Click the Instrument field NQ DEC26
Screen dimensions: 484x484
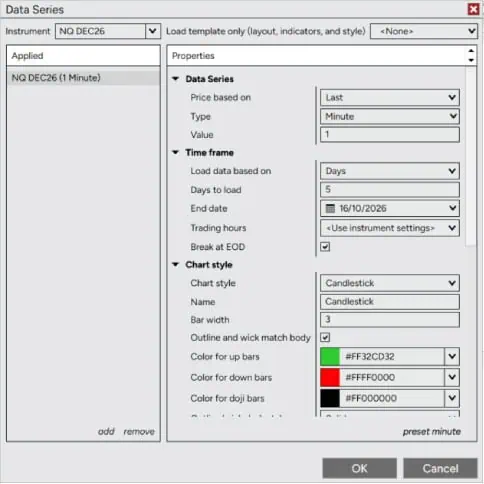coord(100,31)
